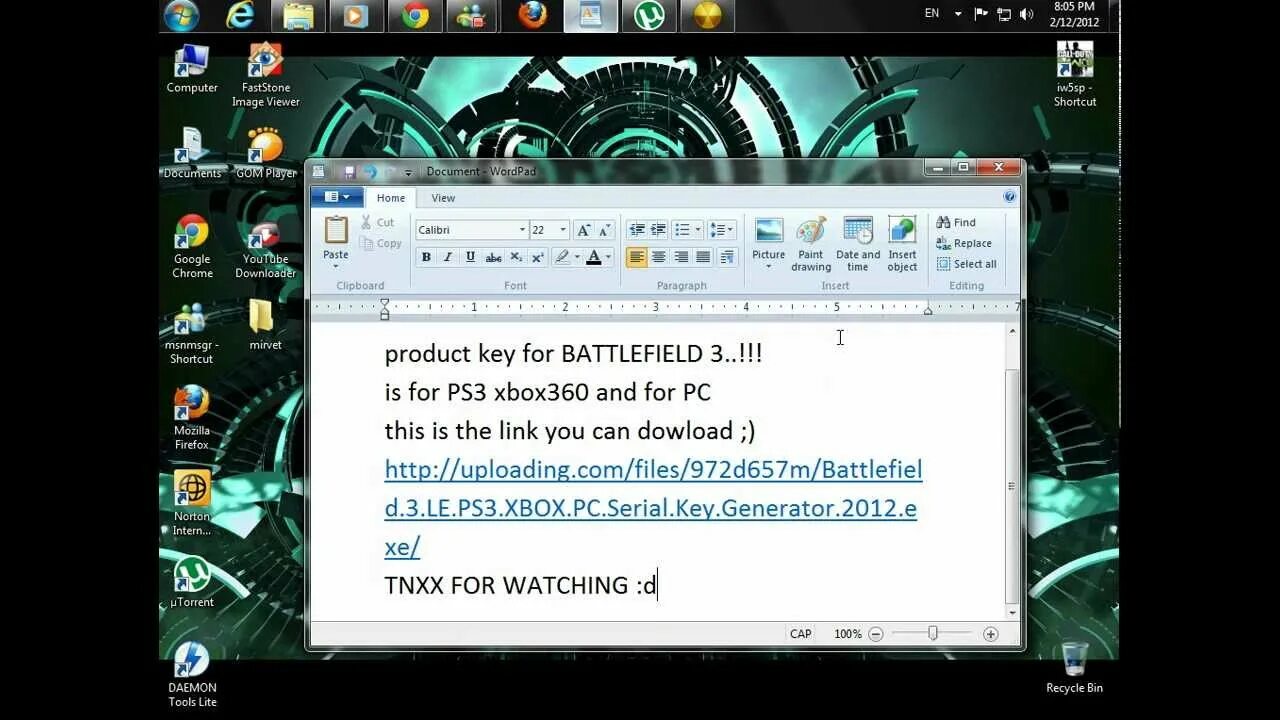This screenshot has width=1280, height=720.
Task: Align text right
Action: coord(681,257)
